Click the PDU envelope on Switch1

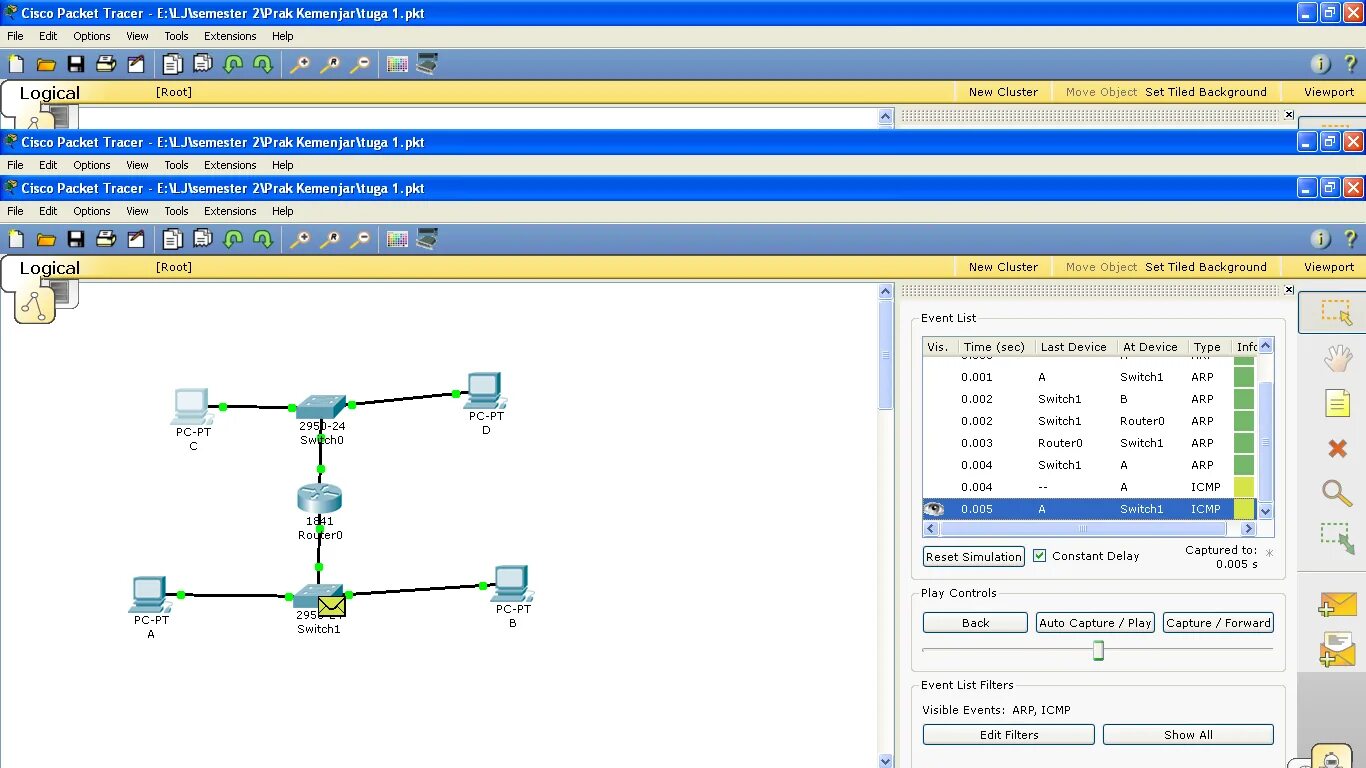pyautogui.click(x=331, y=606)
